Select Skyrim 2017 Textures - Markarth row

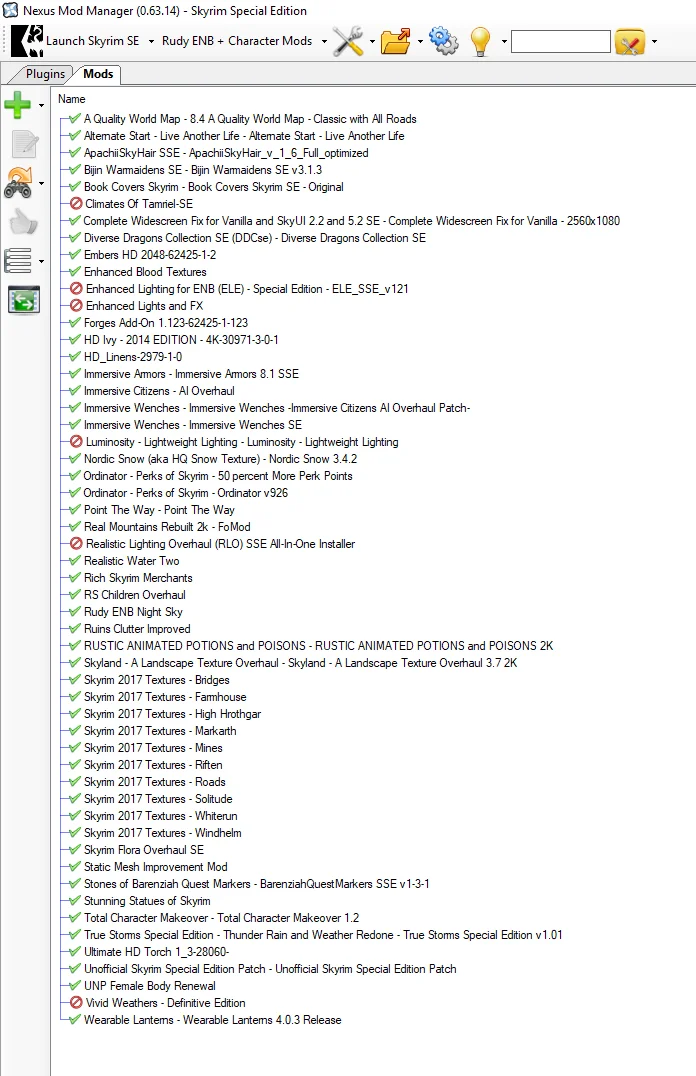160,731
